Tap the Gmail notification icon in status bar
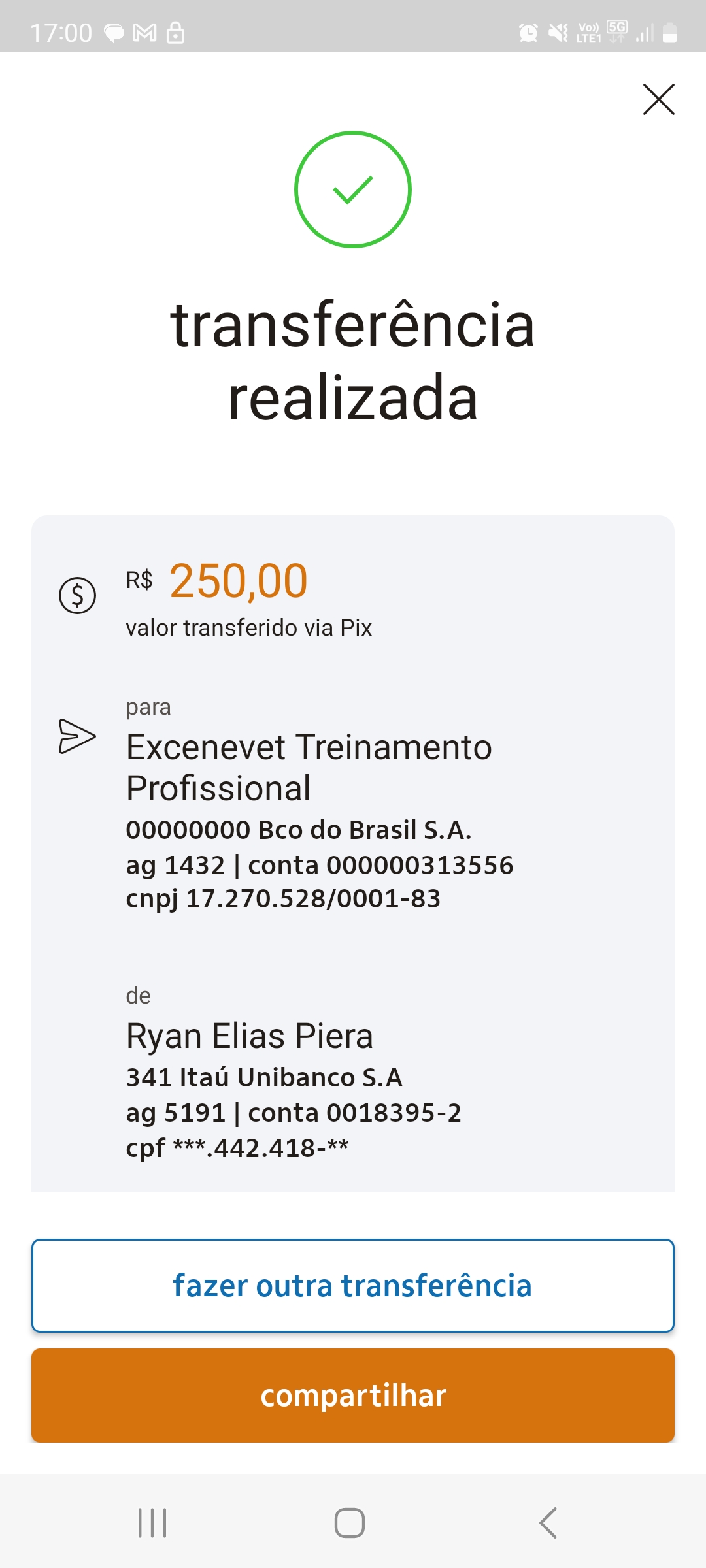Viewport: 706px width, 1568px height. pyautogui.click(x=144, y=33)
